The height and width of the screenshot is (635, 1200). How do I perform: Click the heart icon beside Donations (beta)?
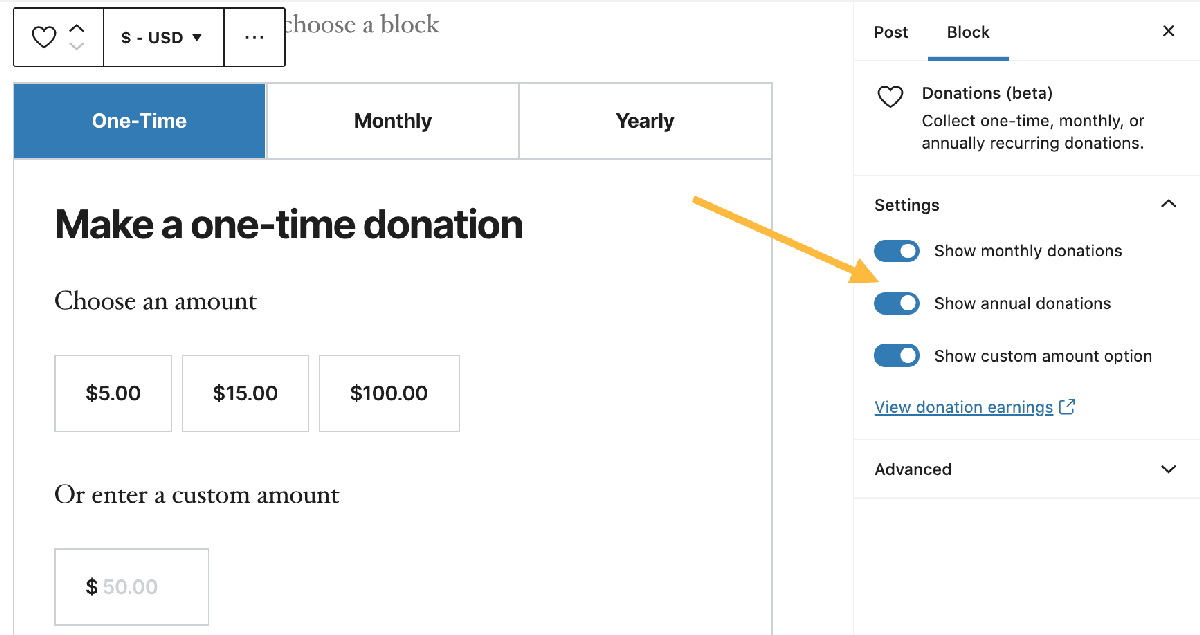(890, 97)
